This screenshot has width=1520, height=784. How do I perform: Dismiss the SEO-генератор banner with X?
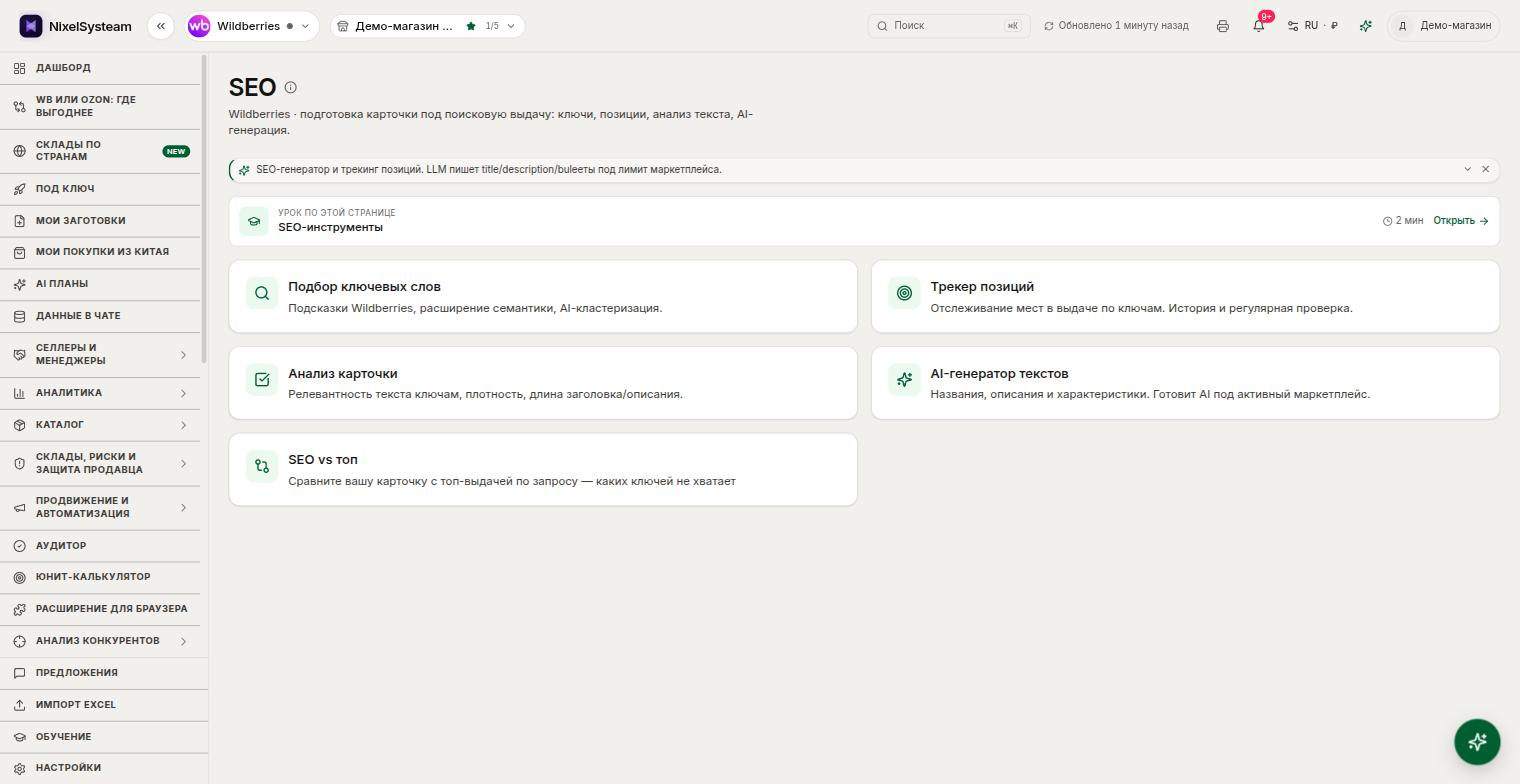[x=1485, y=169]
